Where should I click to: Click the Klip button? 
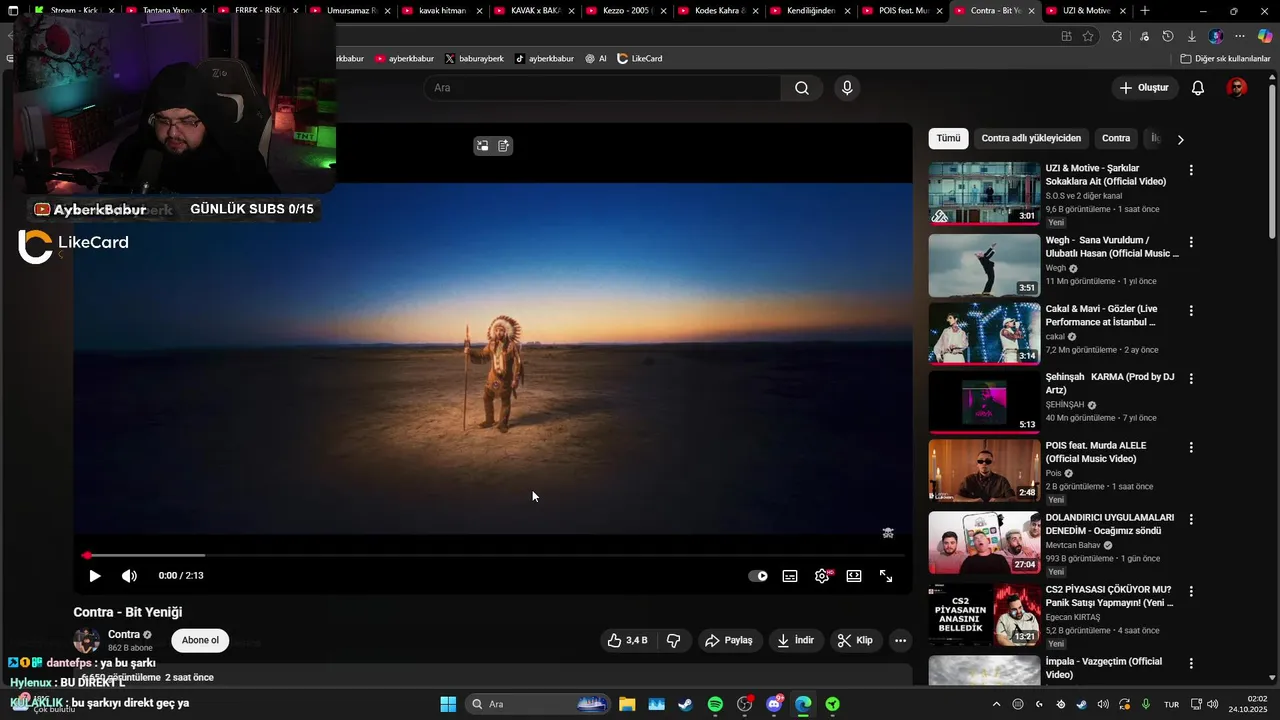coord(855,640)
